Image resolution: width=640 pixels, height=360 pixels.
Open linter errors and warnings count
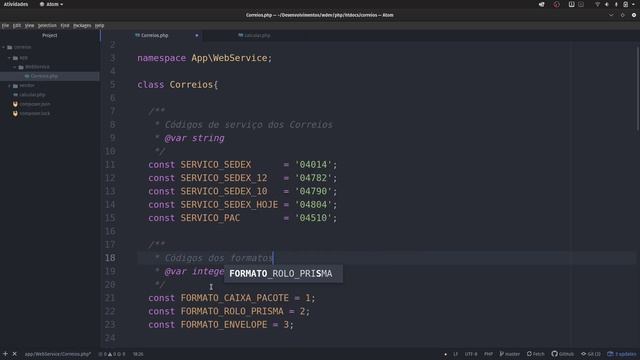tap(112, 354)
